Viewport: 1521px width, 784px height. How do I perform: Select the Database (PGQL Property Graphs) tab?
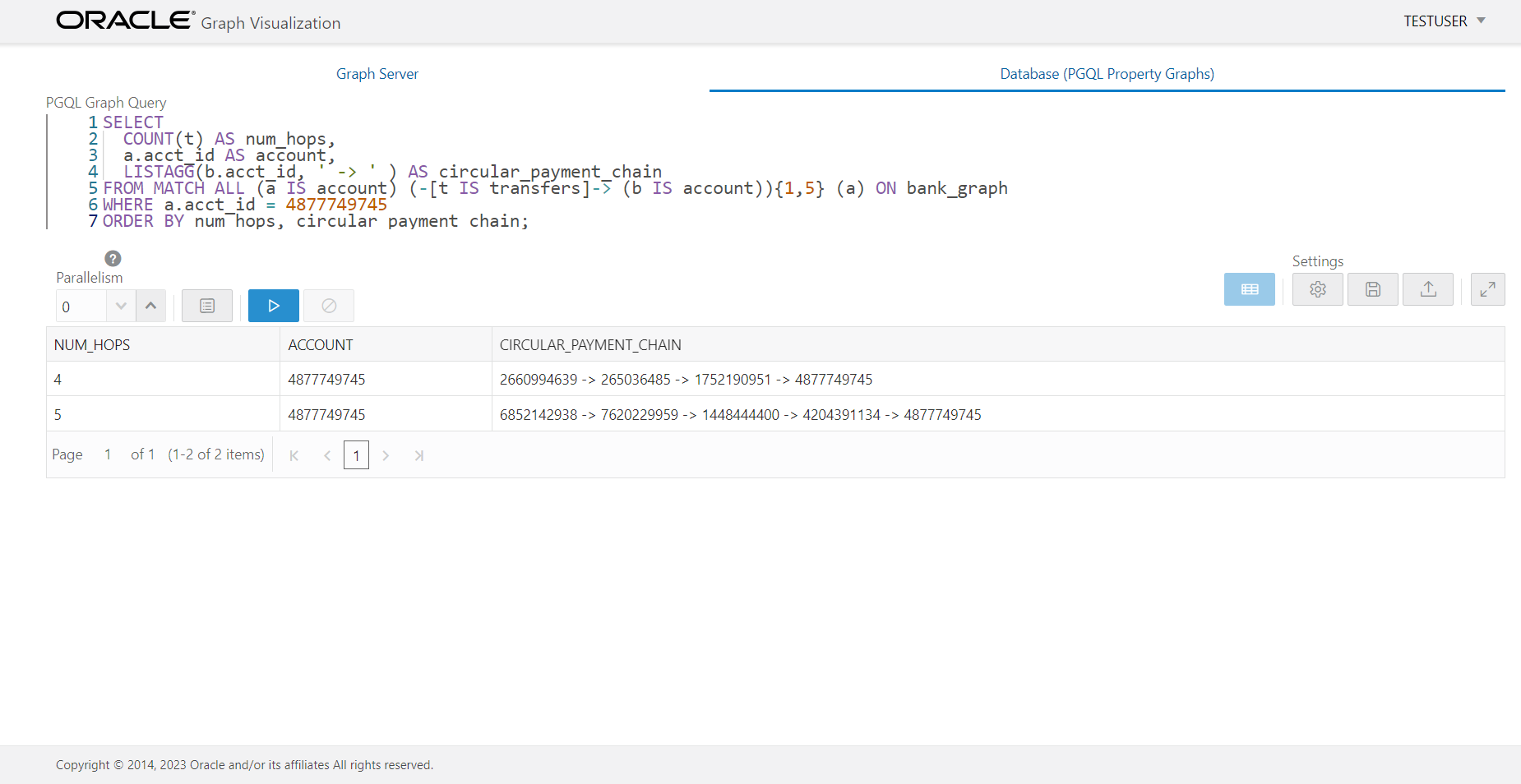tap(1106, 74)
